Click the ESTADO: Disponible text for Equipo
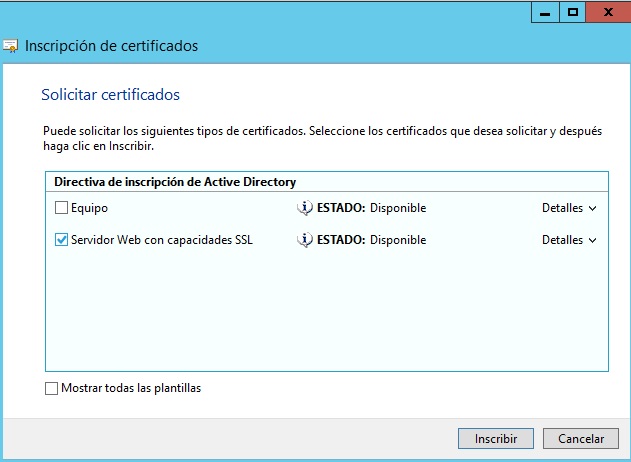631x462 pixels. click(372, 208)
